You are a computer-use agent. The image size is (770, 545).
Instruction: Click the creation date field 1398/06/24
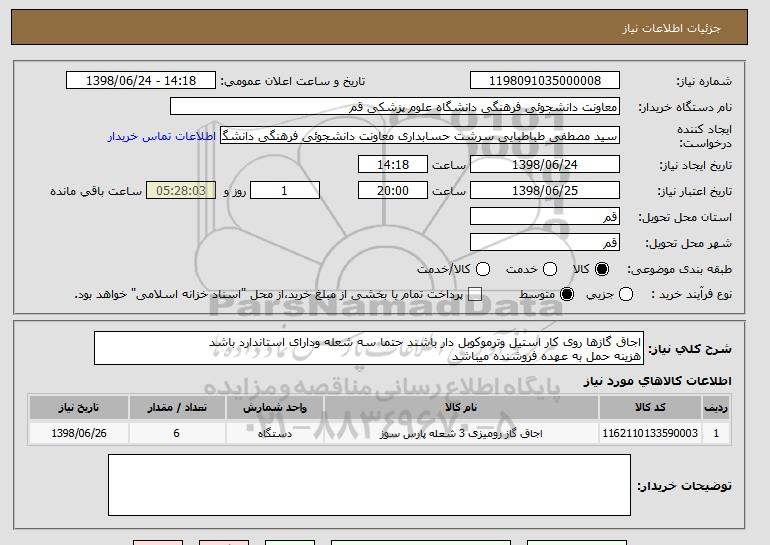(545, 164)
